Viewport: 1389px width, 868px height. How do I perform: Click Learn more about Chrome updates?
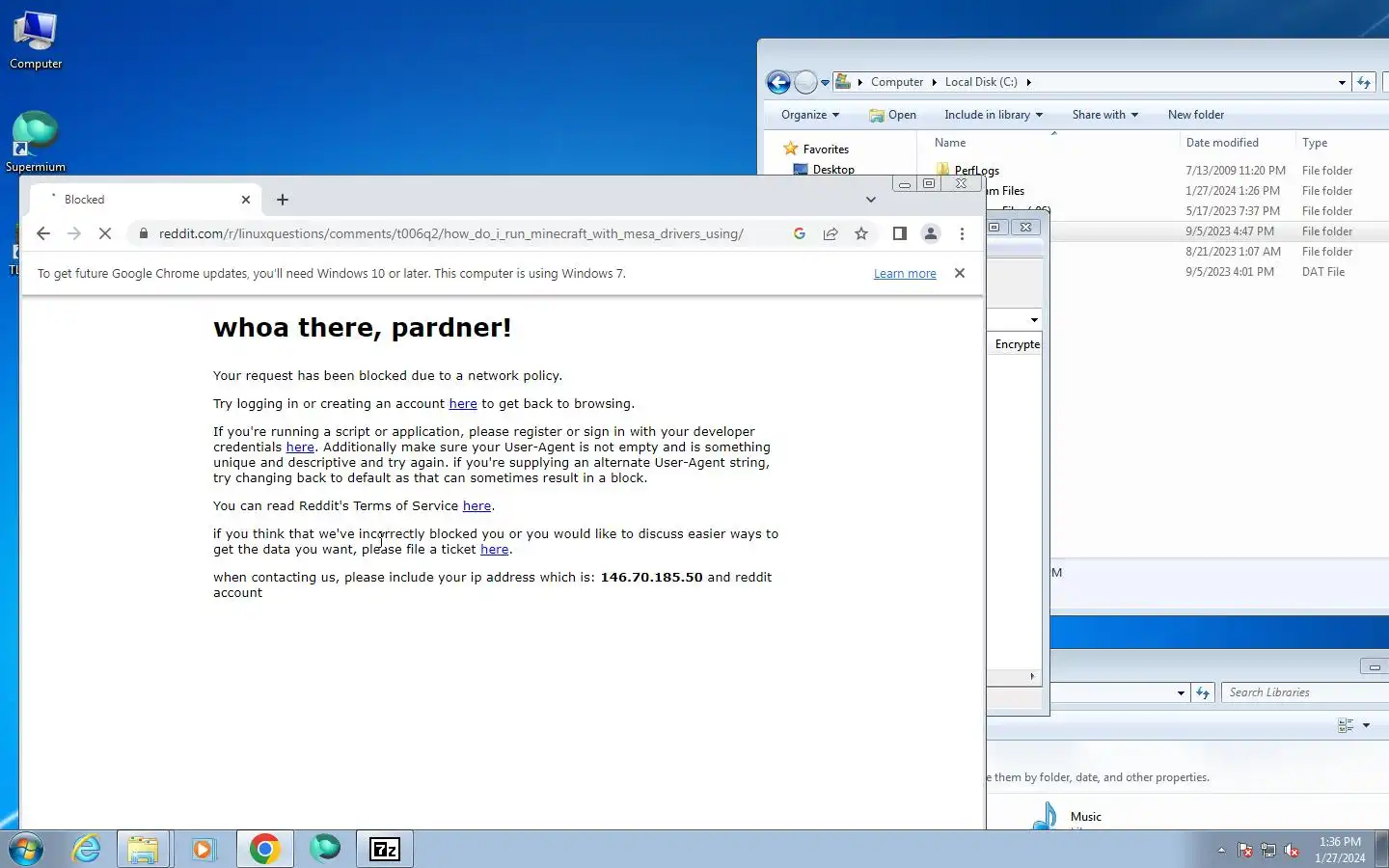(905, 274)
